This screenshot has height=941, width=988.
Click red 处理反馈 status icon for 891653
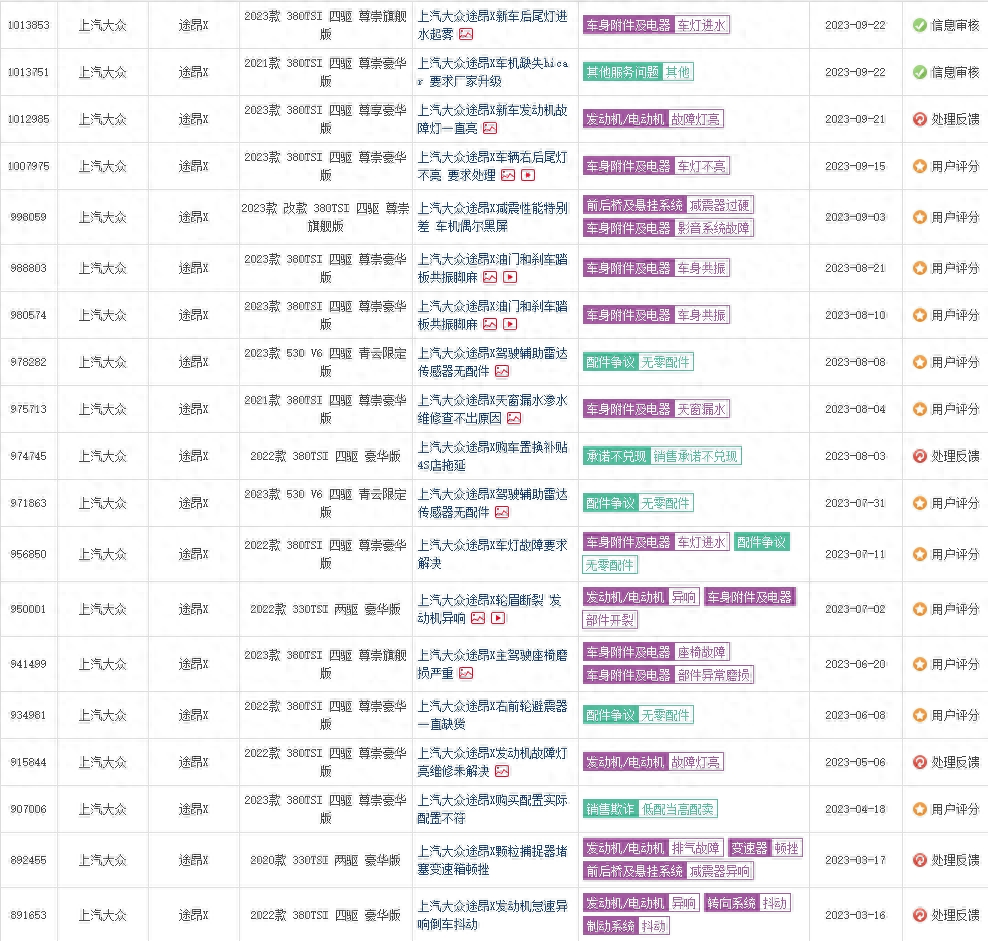tap(919, 915)
